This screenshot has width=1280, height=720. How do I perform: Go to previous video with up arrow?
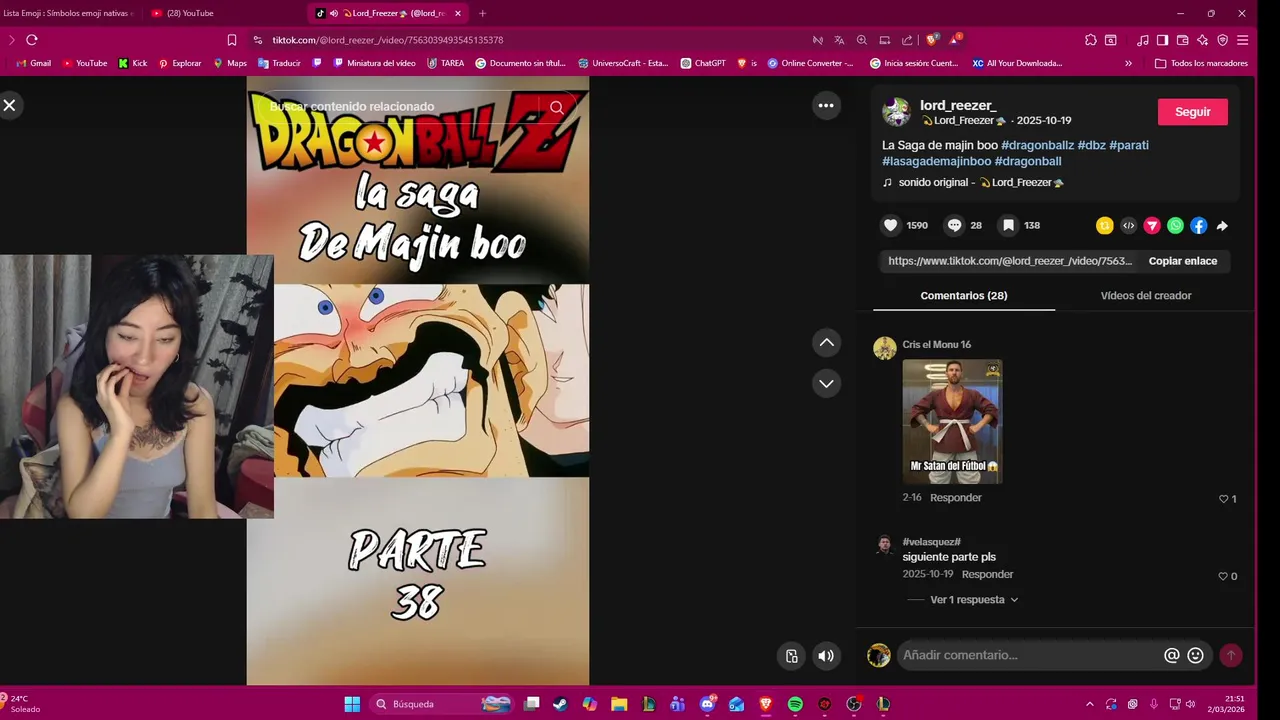tap(826, 342)
